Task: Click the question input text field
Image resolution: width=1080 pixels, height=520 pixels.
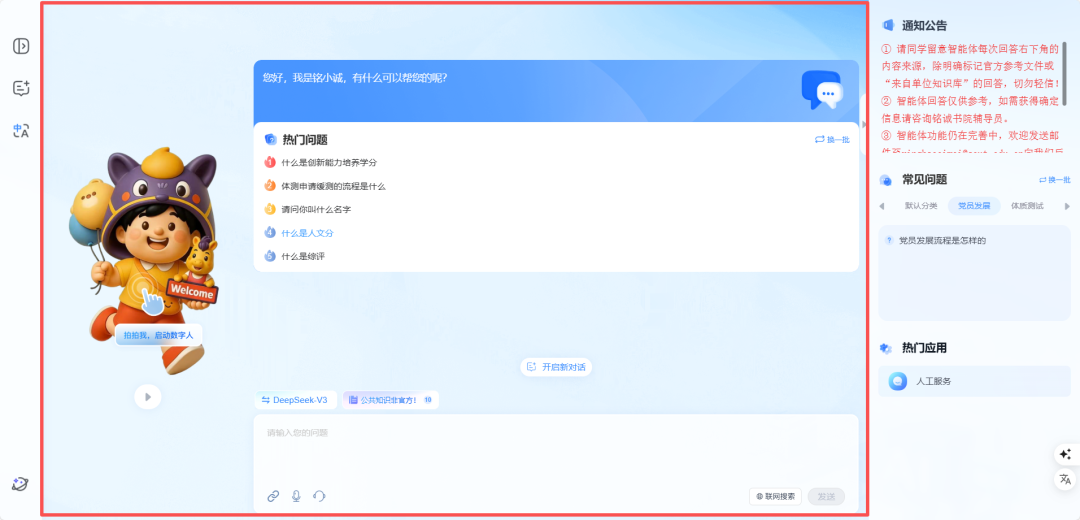Action: (555, 450)
